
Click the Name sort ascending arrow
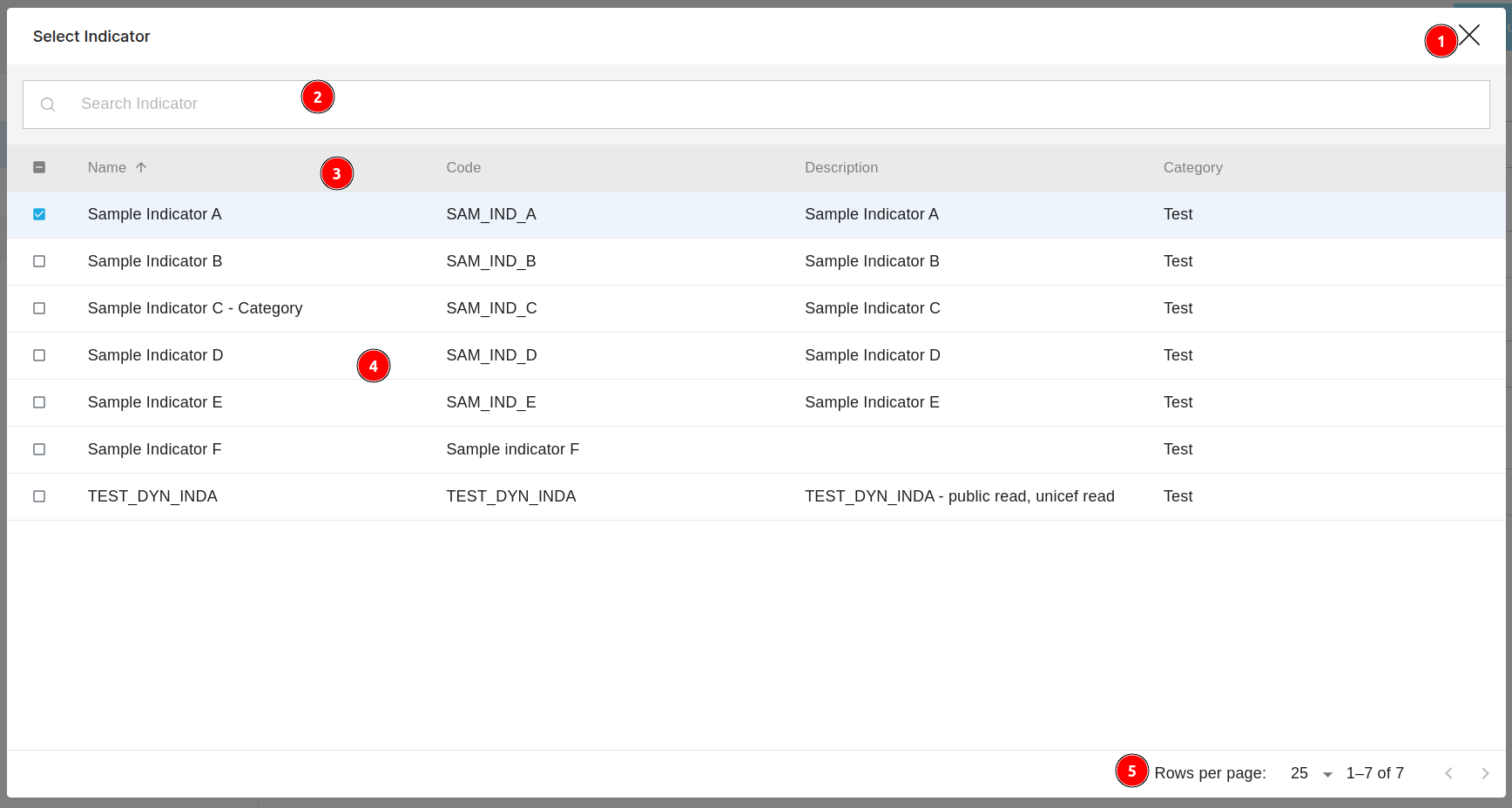tap(141, 167)
